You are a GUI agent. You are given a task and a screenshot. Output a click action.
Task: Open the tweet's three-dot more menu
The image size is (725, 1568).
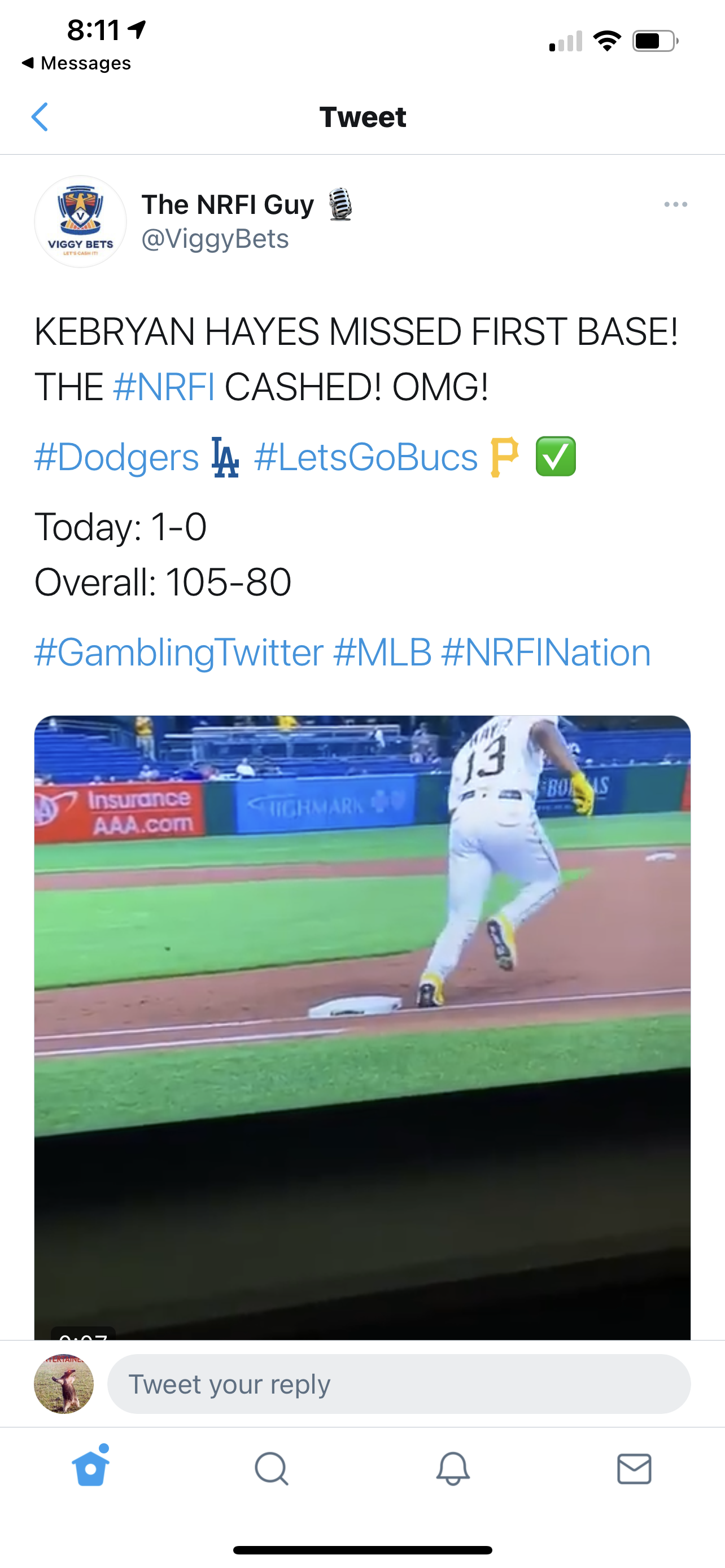pos(675,204)
